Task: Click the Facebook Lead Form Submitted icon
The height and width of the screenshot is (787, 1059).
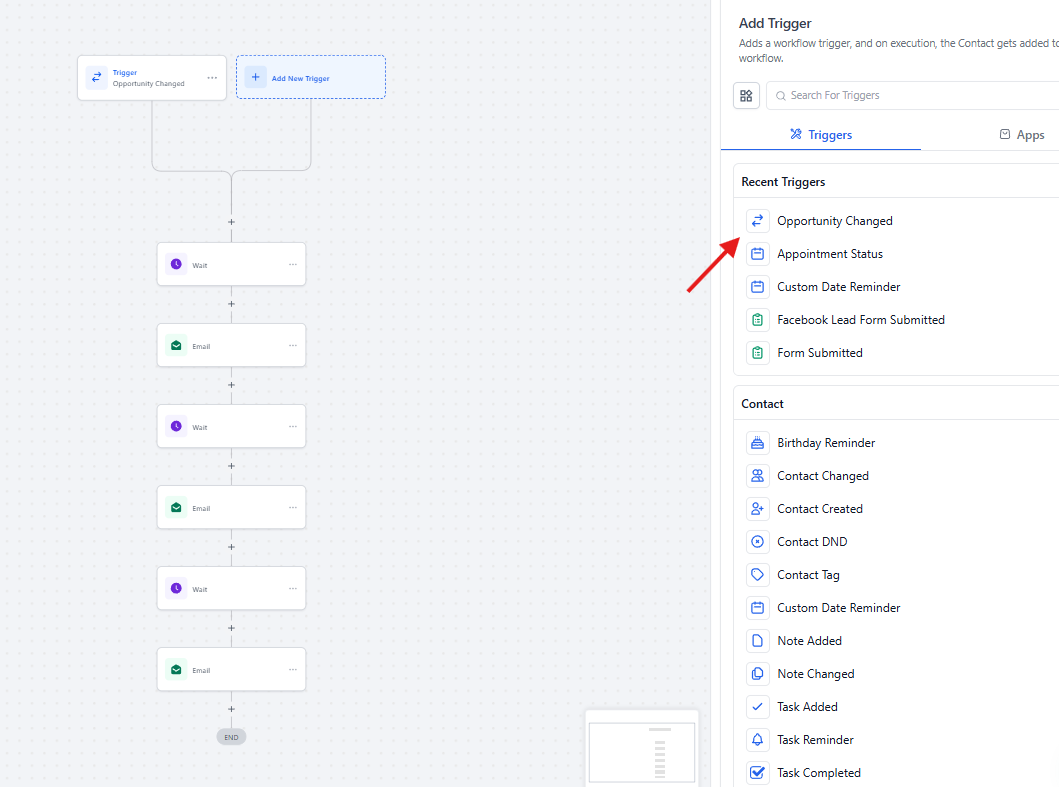Action: (757, 320)
